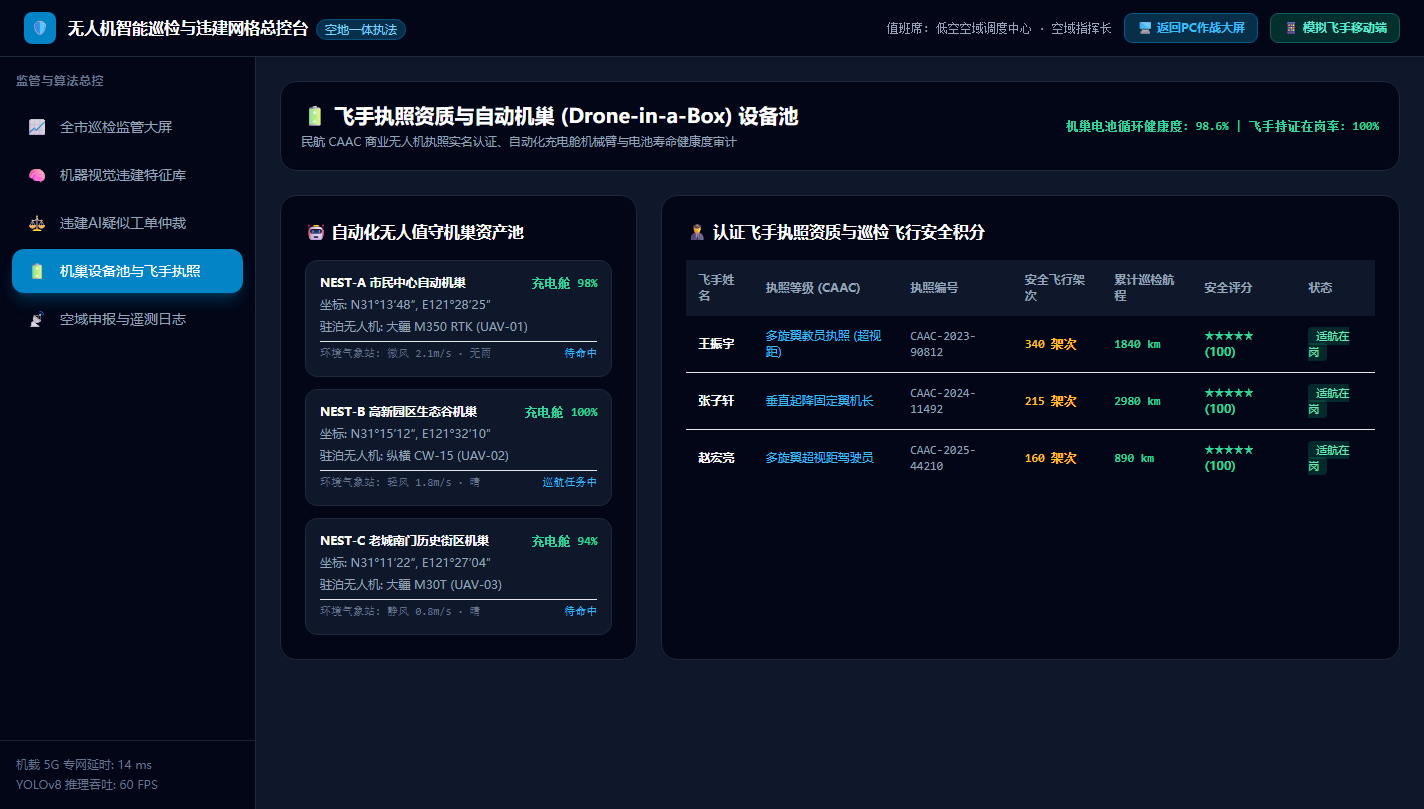
Task: Open 机器视觉违建特征库 menu item
Action: pos(127,175)
